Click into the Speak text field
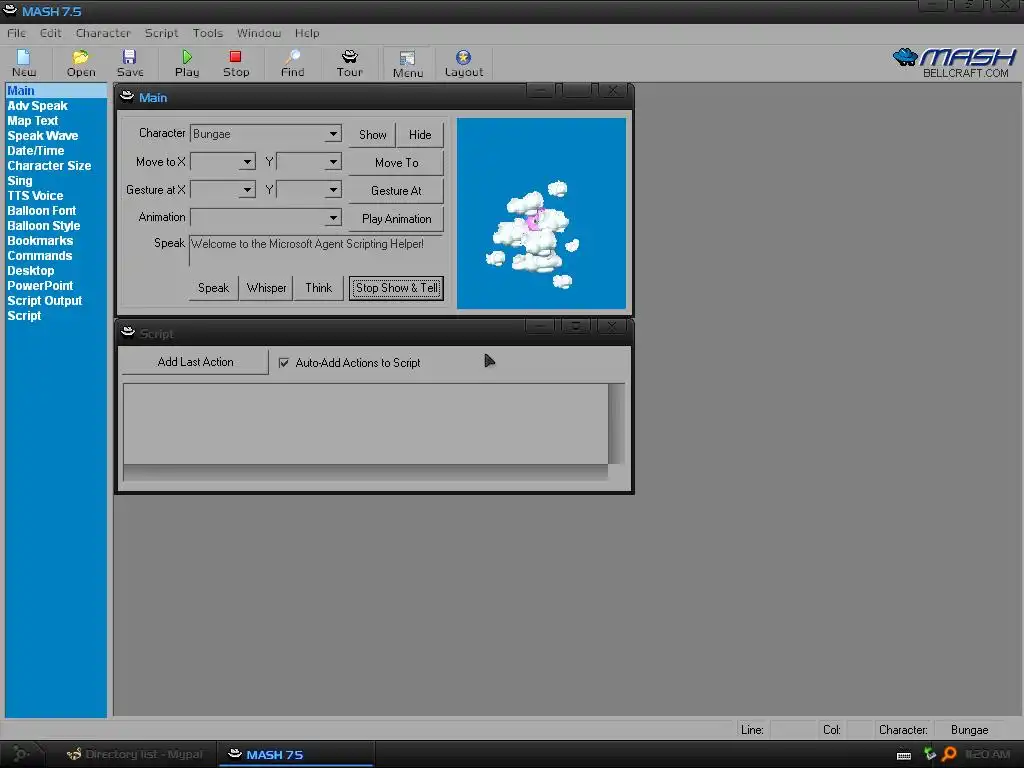This screenshot has height=768, width=1024. pyautogui.click(x=316, y=251)
